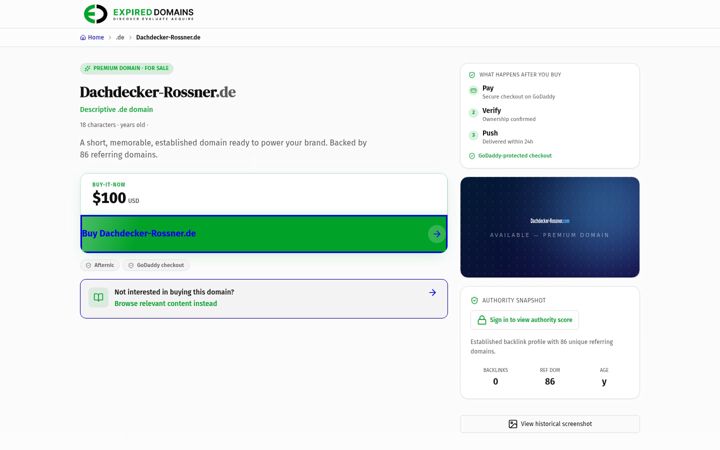Click the Dachdecker-Rossner.de breadcrumb text

(x=168, y=38)
